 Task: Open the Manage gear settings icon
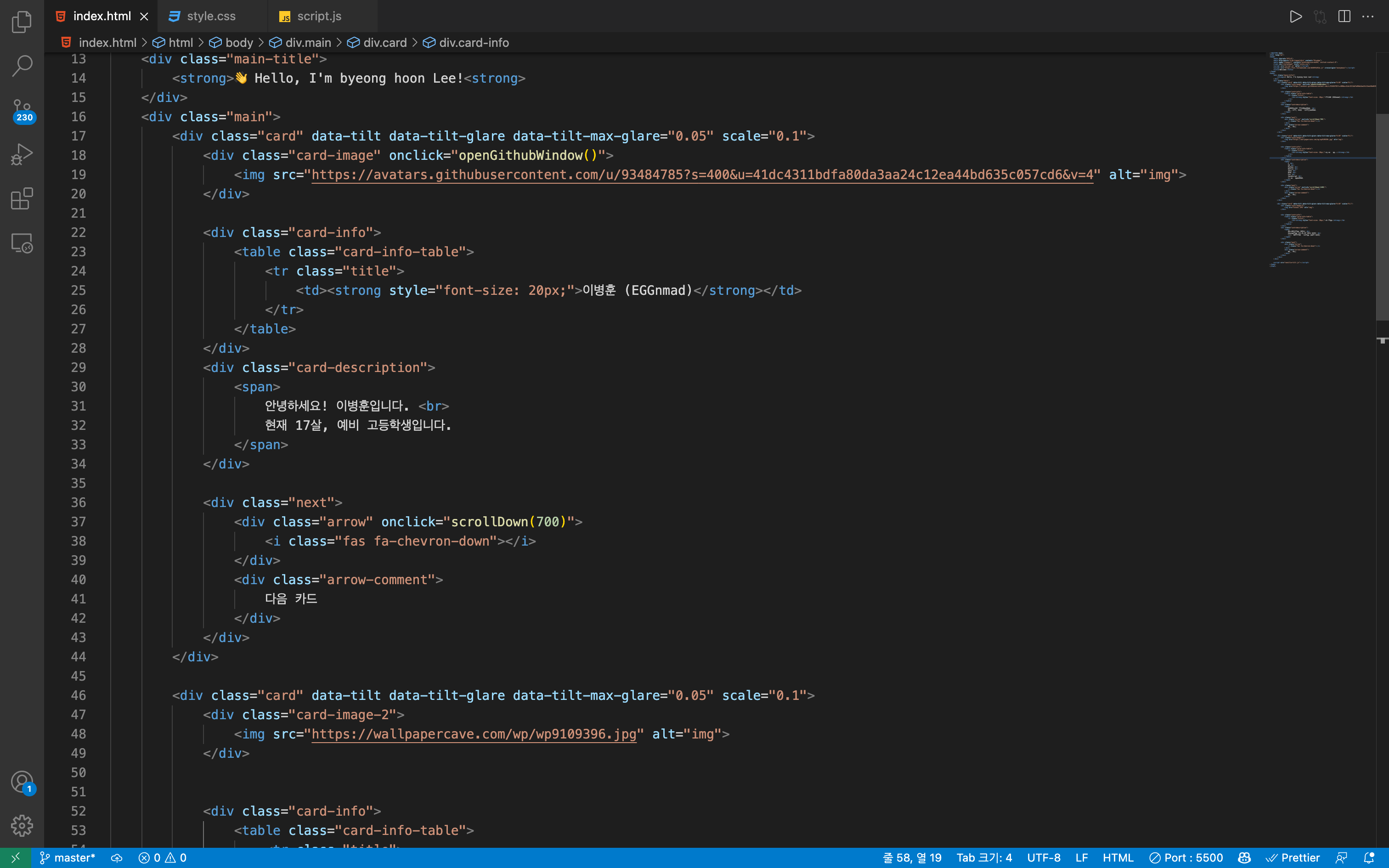point(22,826)
